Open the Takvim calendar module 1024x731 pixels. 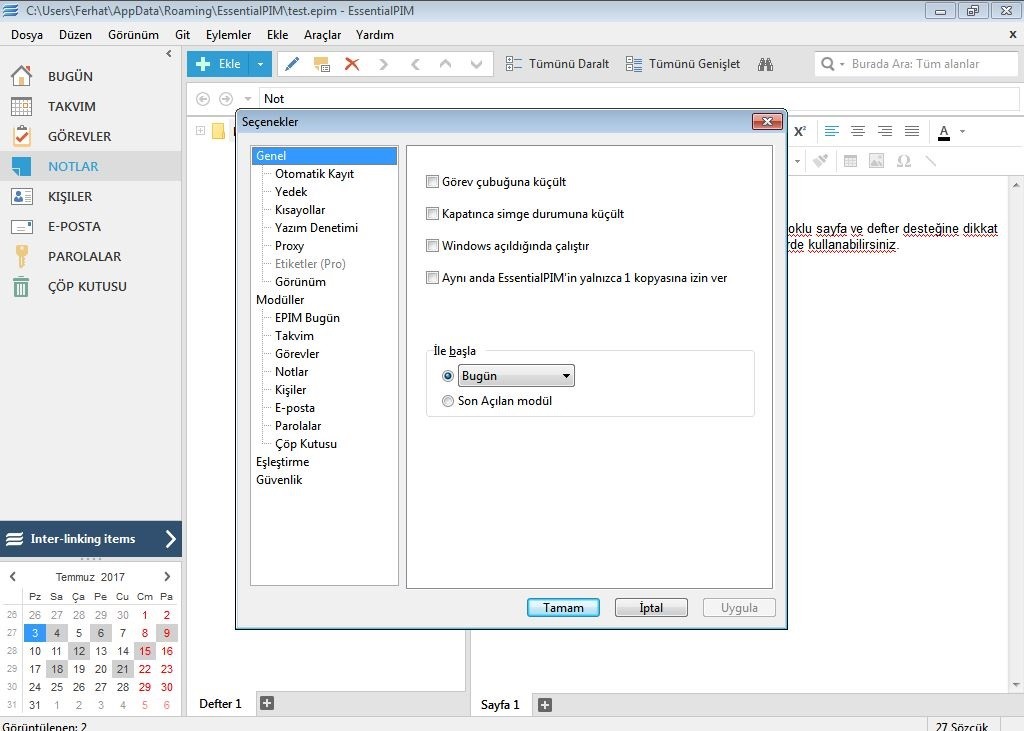coord(72,106)
